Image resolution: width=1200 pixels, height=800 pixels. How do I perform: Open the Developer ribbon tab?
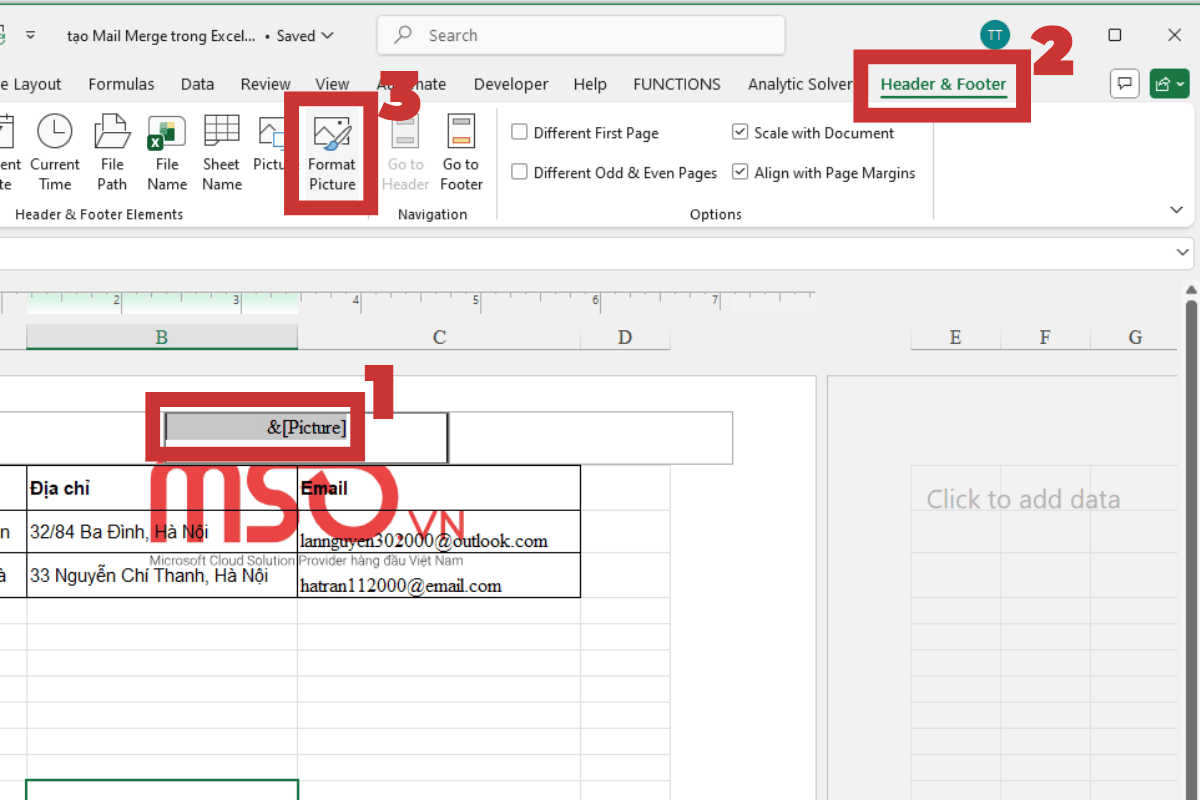pyautogui.click(x=510, y=84)
